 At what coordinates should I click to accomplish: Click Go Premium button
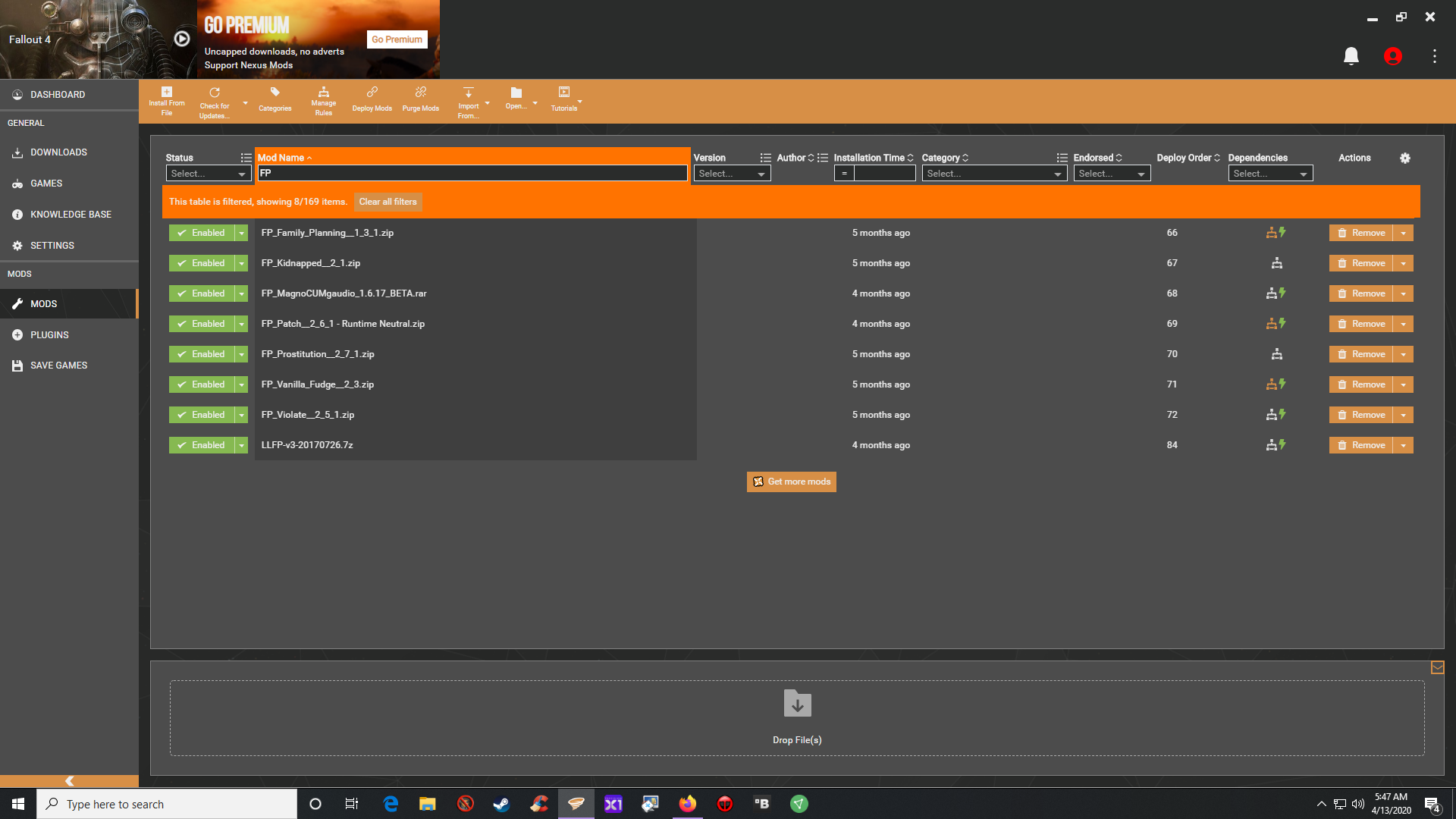point(397,39)
